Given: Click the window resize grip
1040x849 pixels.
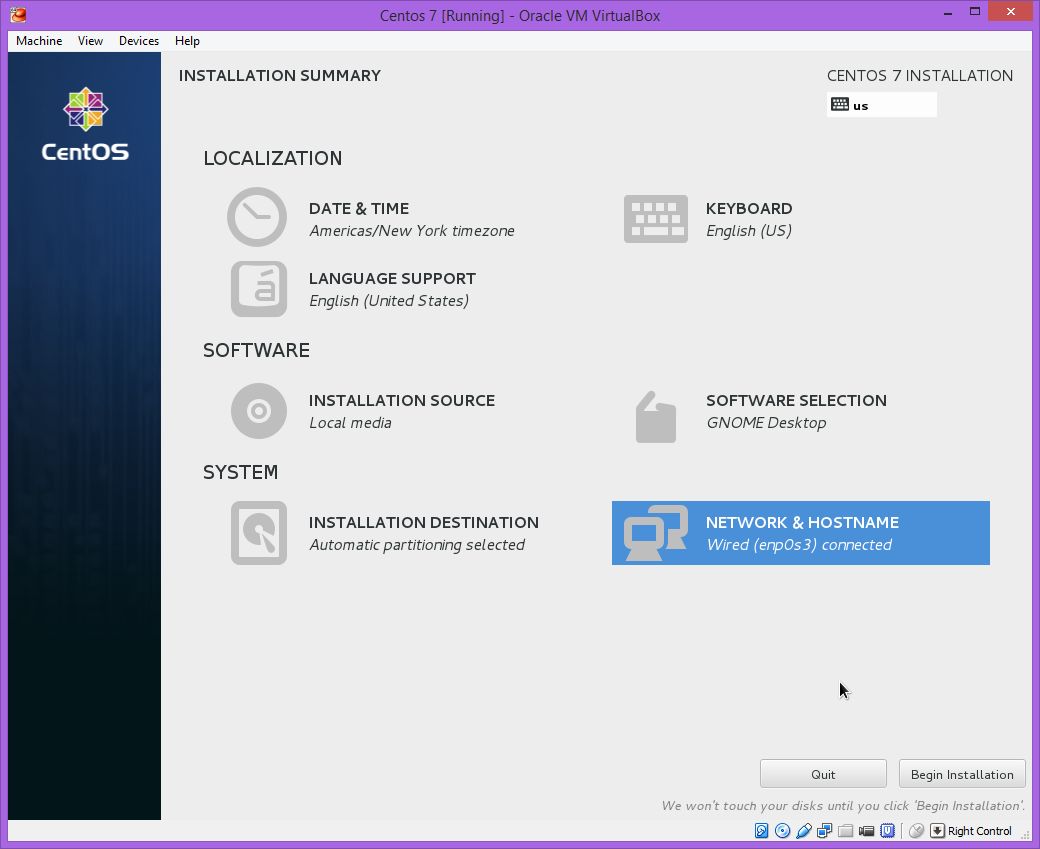Looking at the screenshot, I should pyautogui.click(x=1026, y=836).
